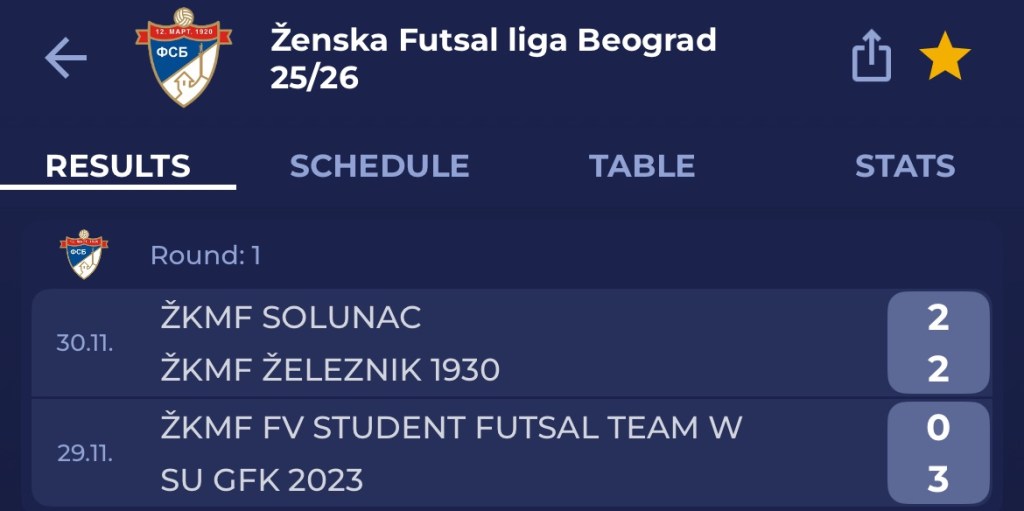The width and height of the screenshot is (1024, 511).
Task: Open the SCHEDULE tab
Action: [379, 166]
